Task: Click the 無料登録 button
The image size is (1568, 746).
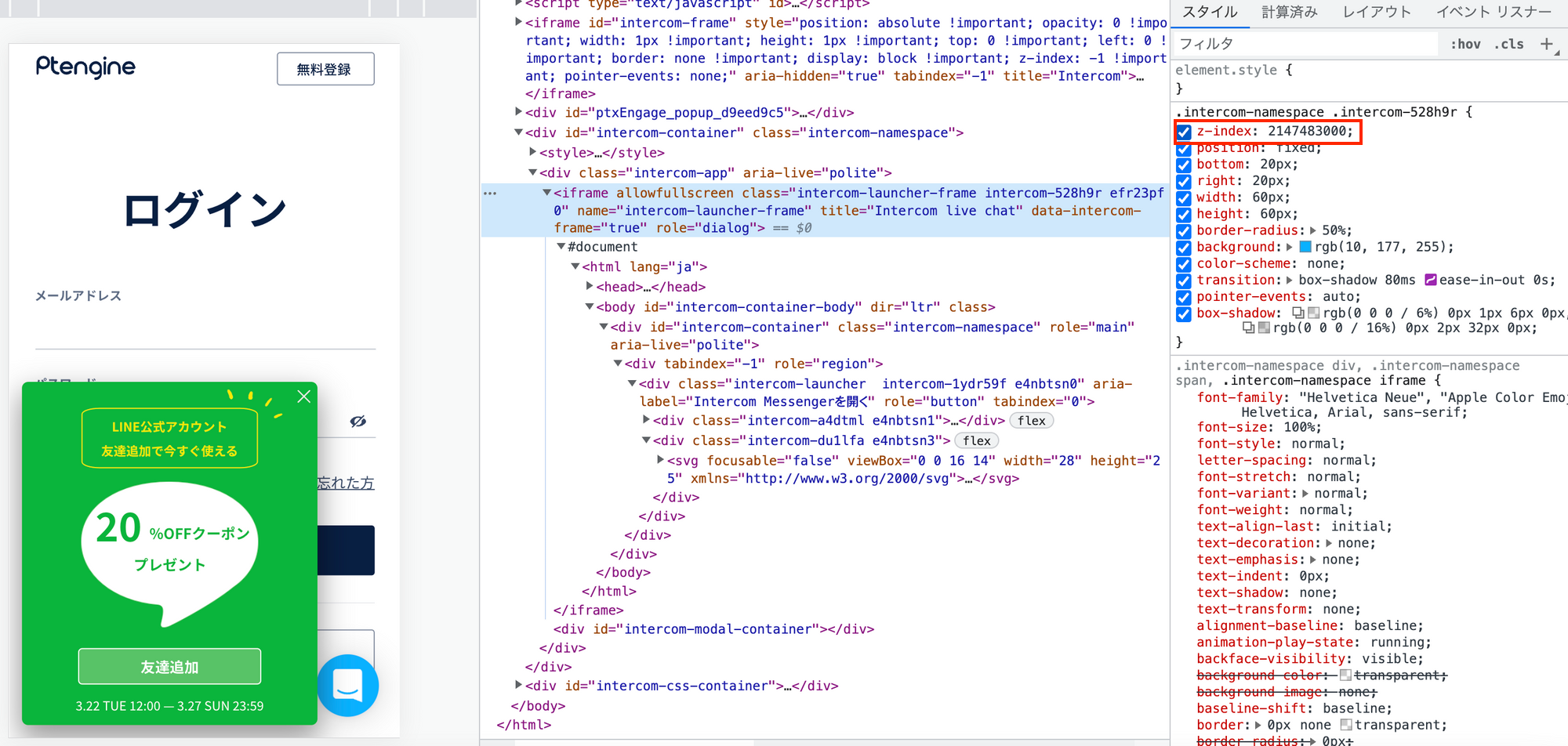Action: [325, 69]
